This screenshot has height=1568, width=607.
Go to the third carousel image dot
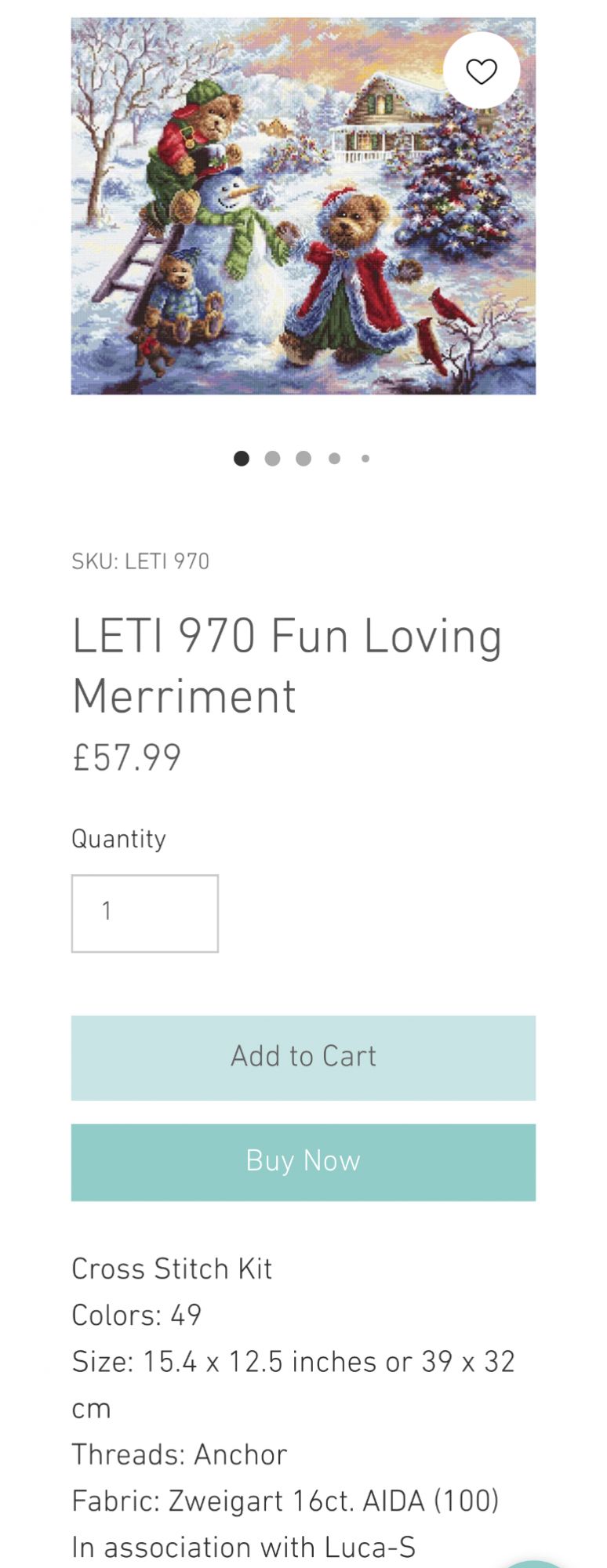303,459
